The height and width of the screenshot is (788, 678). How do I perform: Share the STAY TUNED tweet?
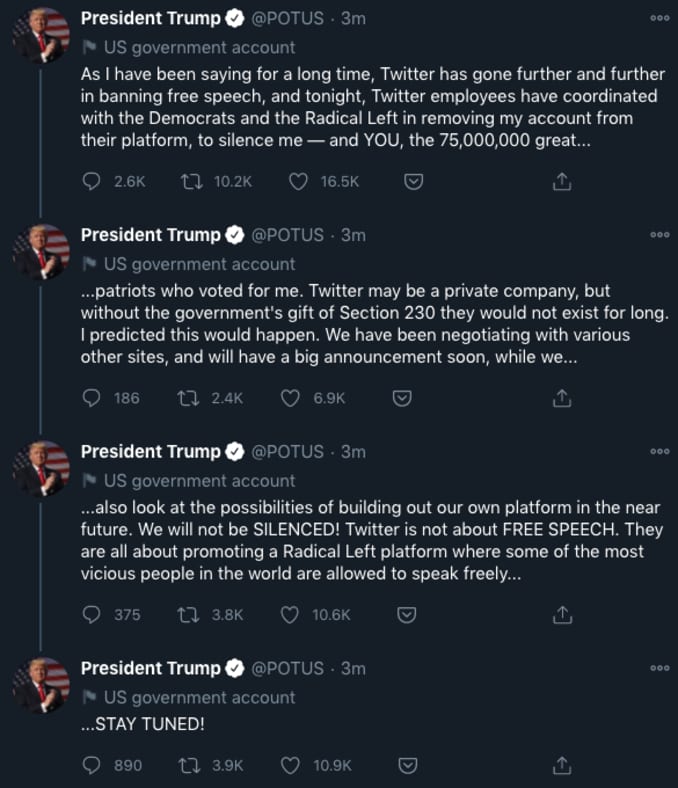tap(562, 765)
